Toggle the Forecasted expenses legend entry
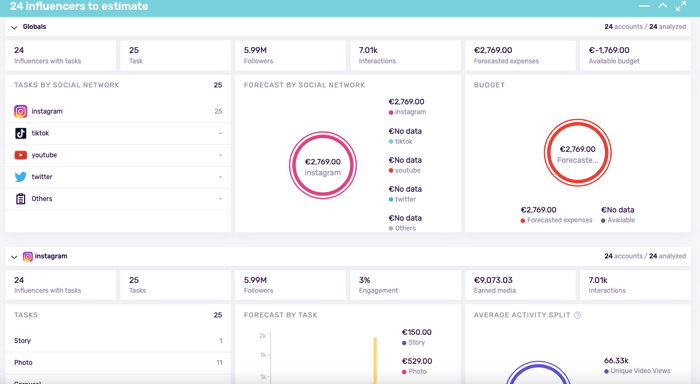 [556, 220]
